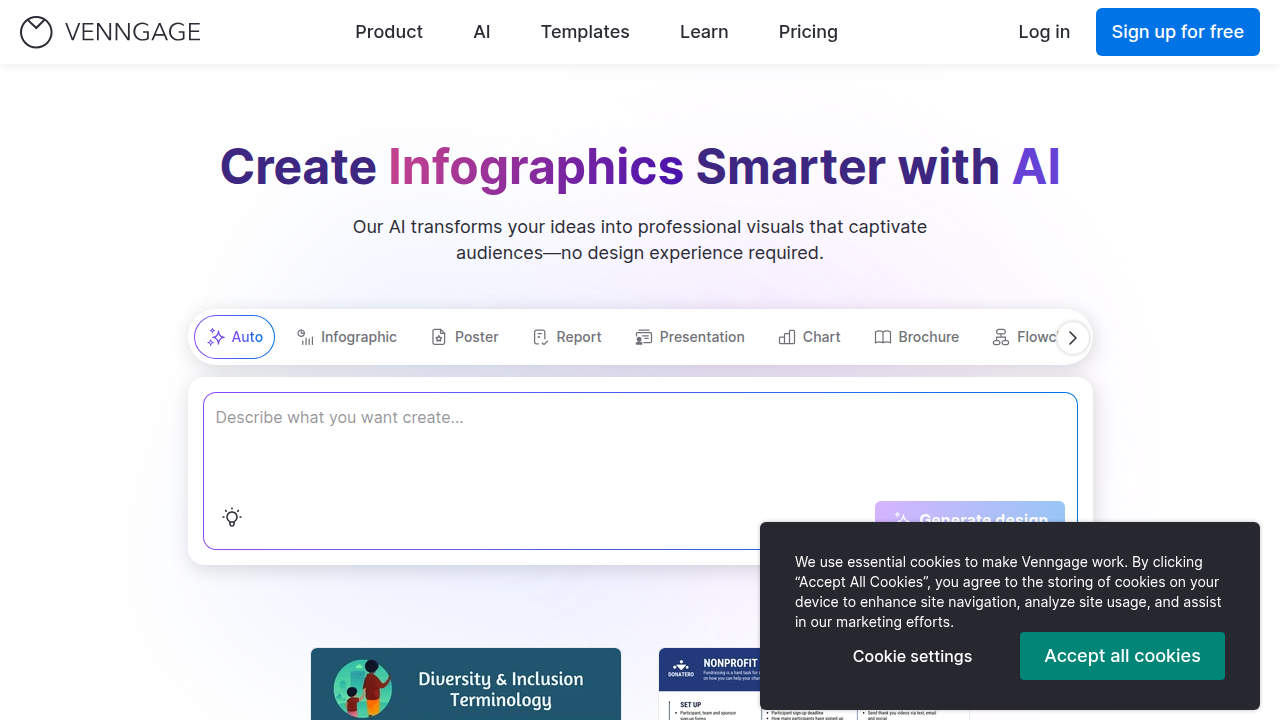The height and width of the screenshot is (720, 1280).
Task: Open the Templates menu
Action: coord(585,32)
